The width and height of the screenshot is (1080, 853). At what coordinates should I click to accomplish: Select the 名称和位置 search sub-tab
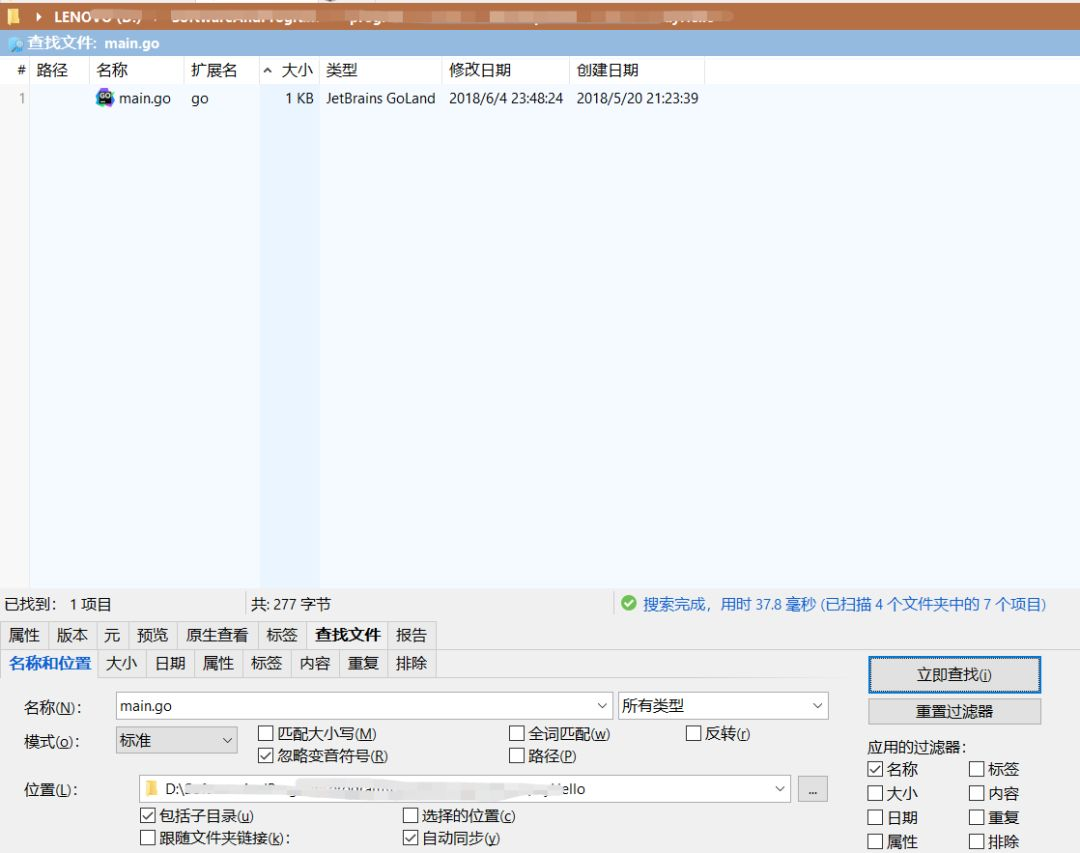(x=50, y=663)
